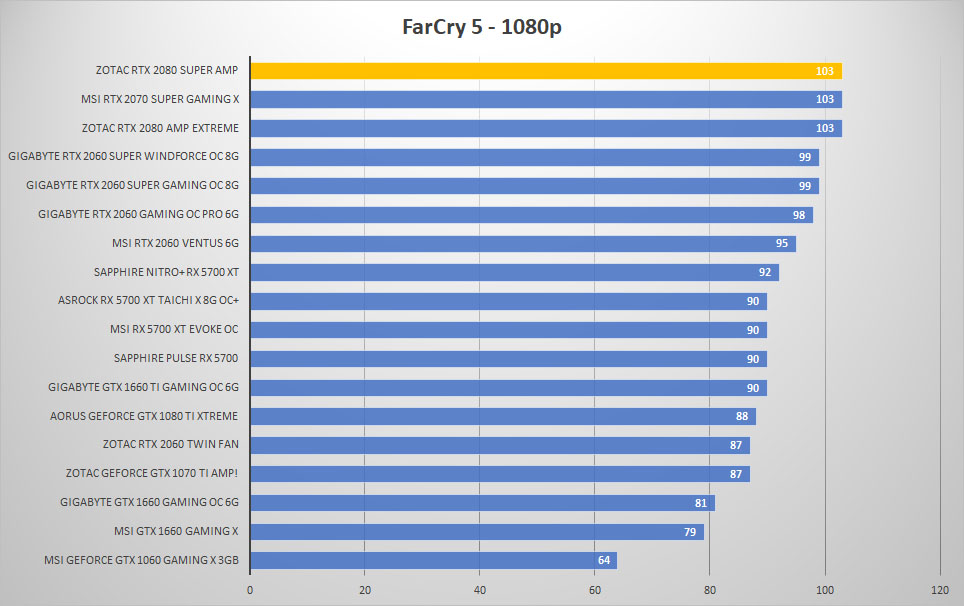The height and width of the screenshot is (606, 964).
Task: Click value 79 on MSI GTX 1660 GAMING X bar
Action: click(690, 532)
